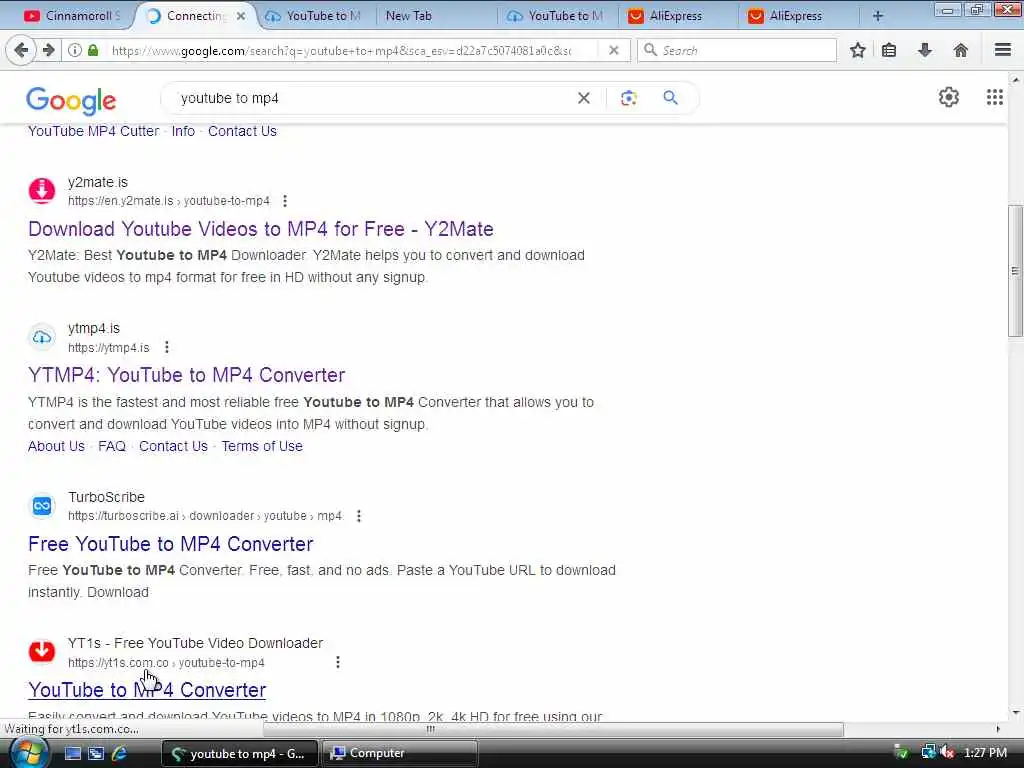
Task: Launch Internet Explorer from quick launch
Action: [119, 753]
